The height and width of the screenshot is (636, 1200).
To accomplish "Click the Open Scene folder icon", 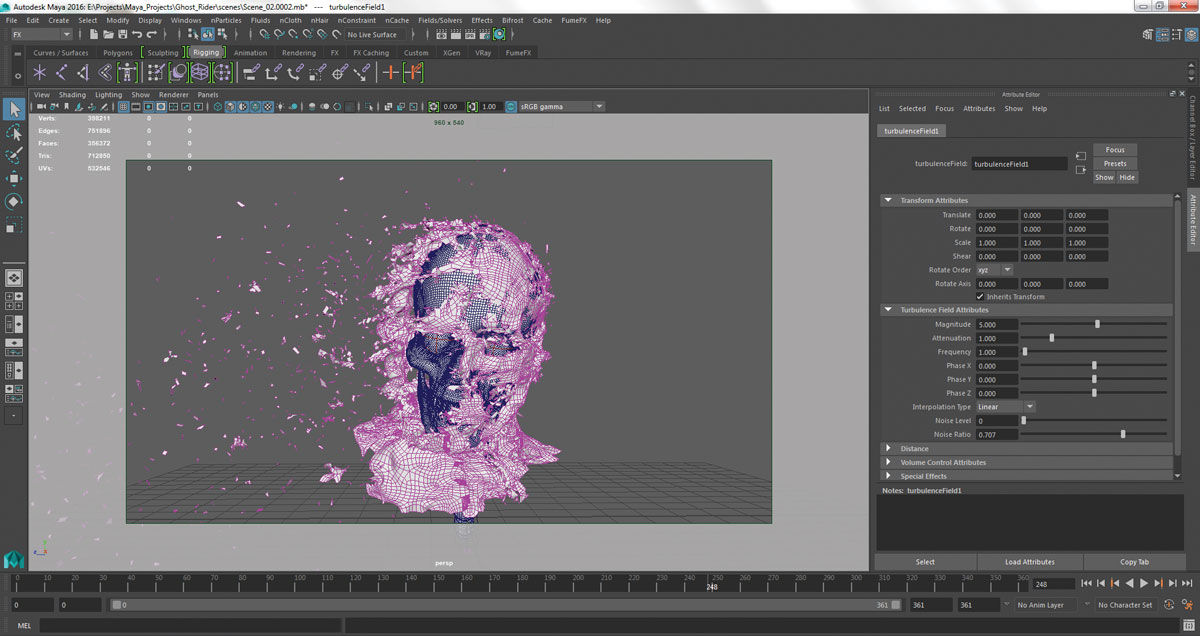I will 108,34.
